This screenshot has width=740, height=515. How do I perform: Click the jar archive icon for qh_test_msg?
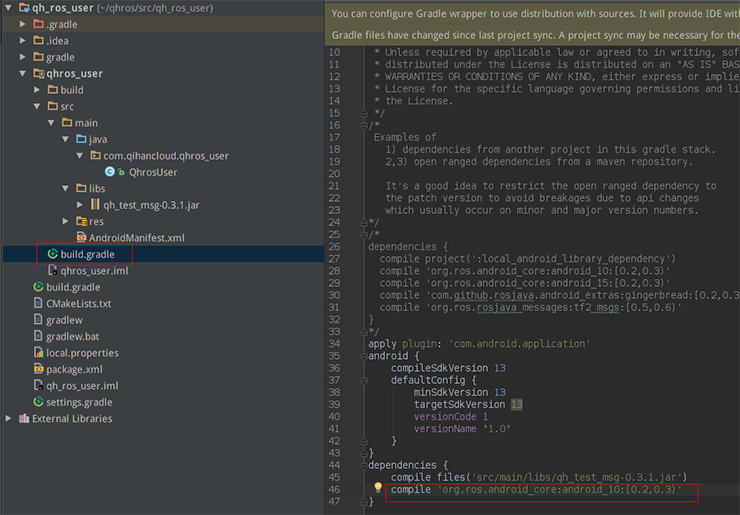click(95, 204)
